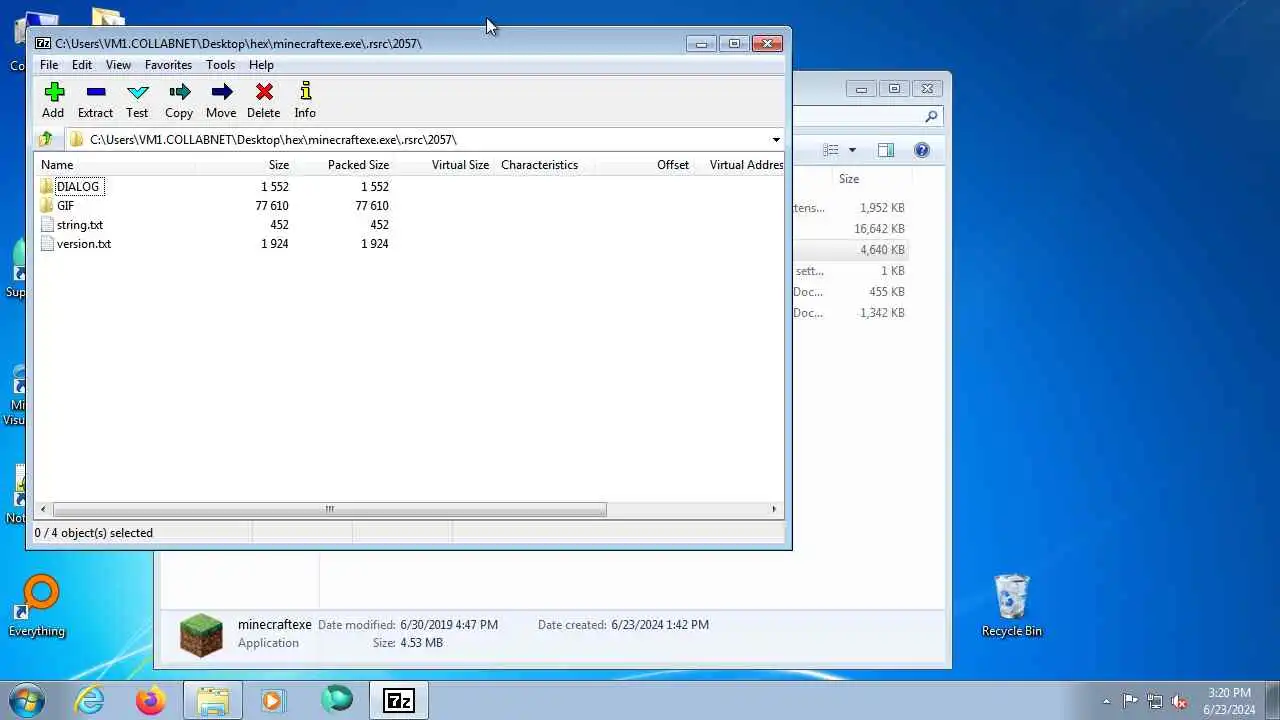Open the Everything desktop shortcut

click(x=37, y=605)
